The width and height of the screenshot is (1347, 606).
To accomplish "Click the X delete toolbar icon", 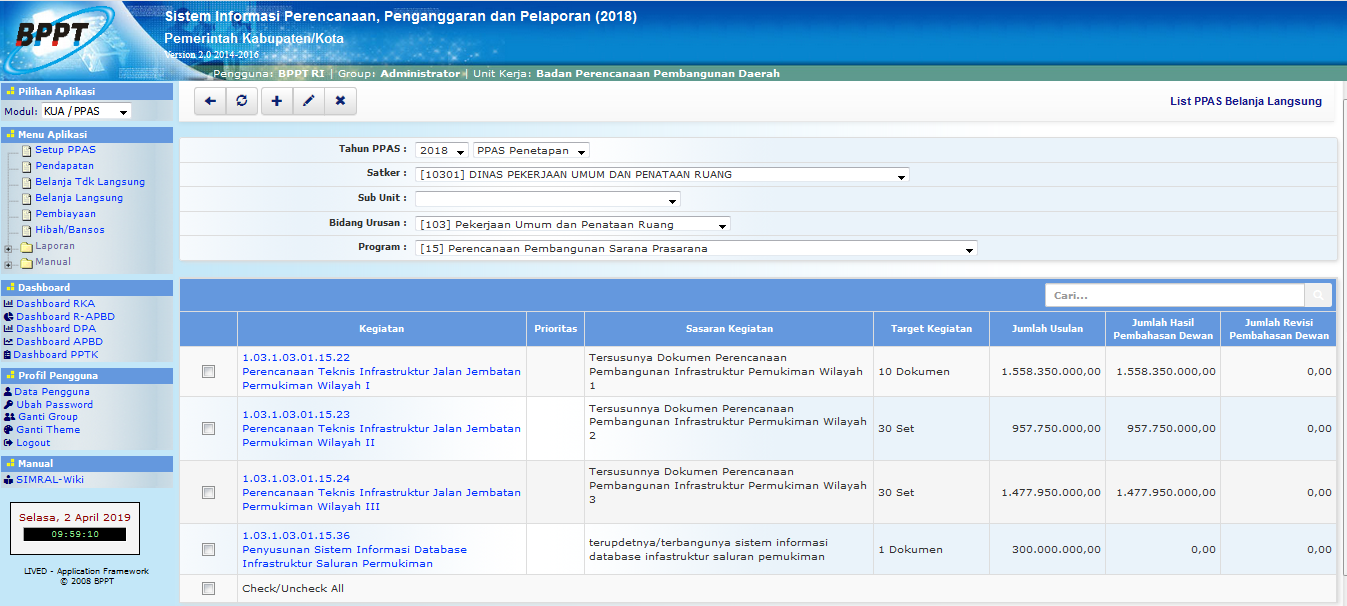I will [340, 101].
